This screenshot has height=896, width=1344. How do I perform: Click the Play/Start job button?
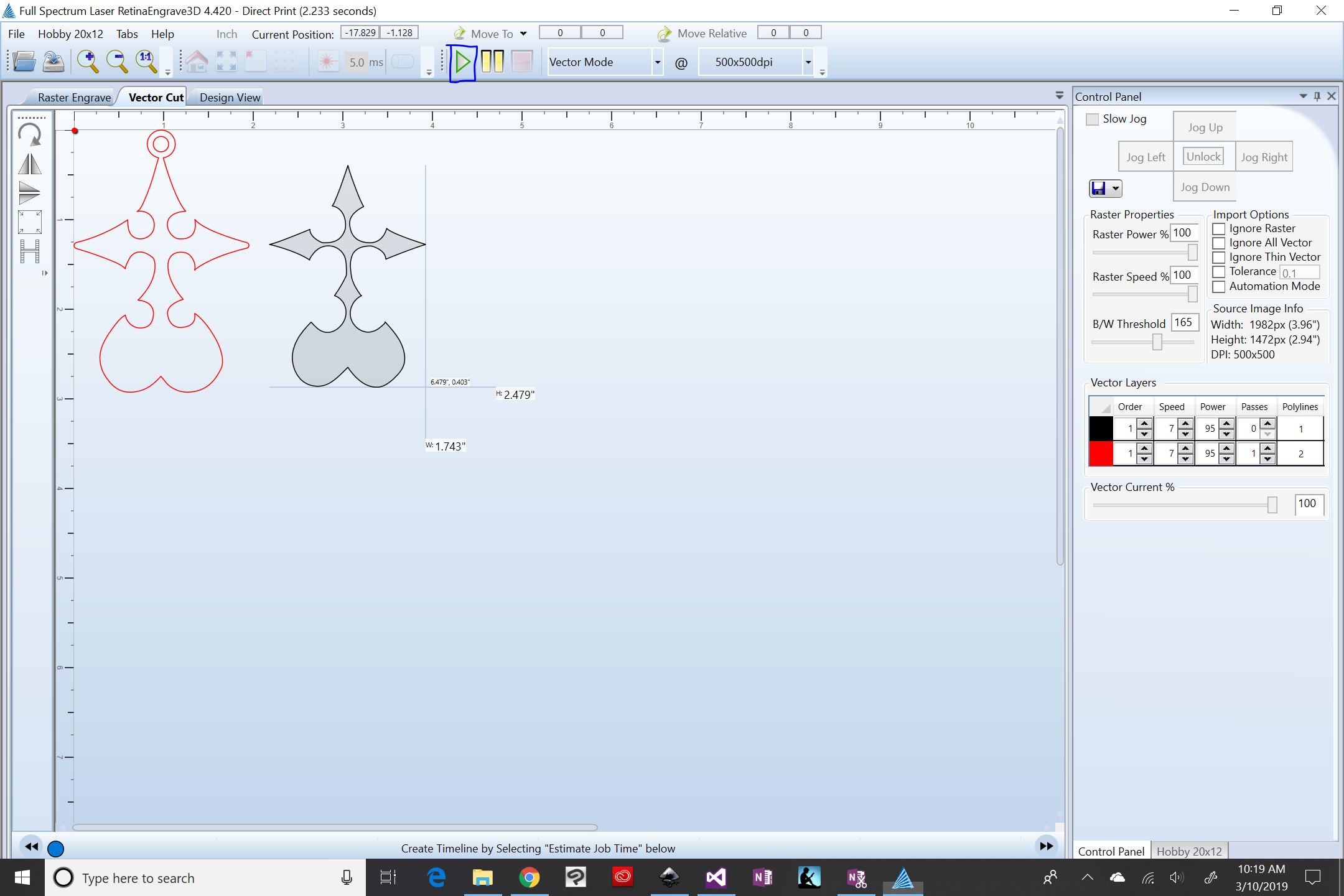[462, 62]
